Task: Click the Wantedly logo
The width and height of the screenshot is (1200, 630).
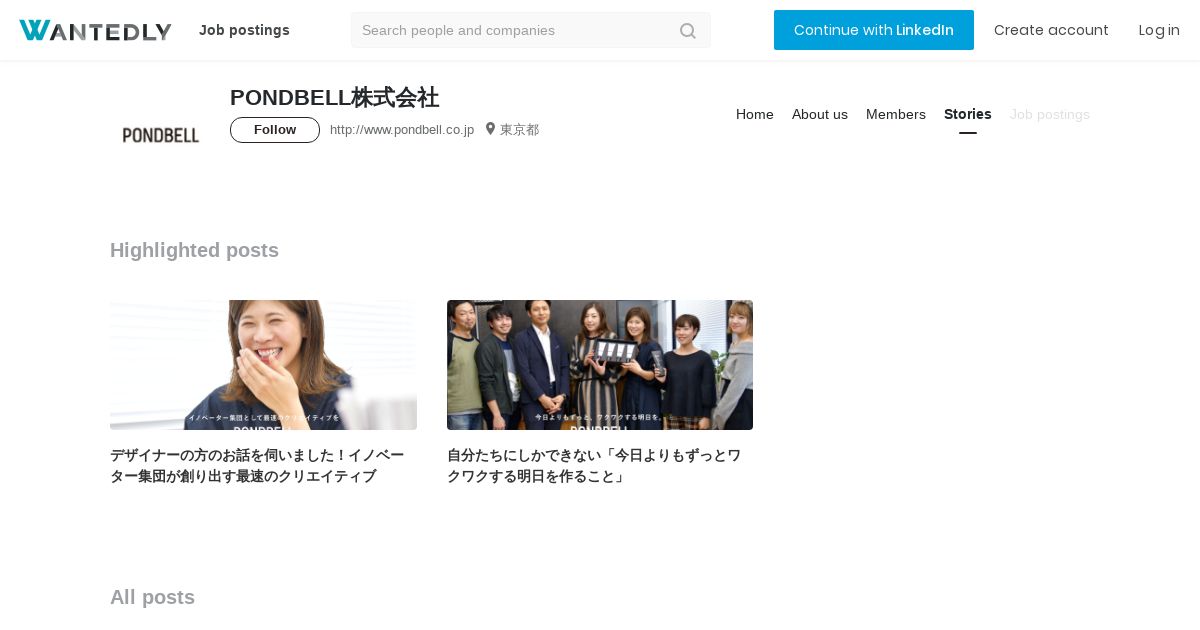Action: coord(95,31)
